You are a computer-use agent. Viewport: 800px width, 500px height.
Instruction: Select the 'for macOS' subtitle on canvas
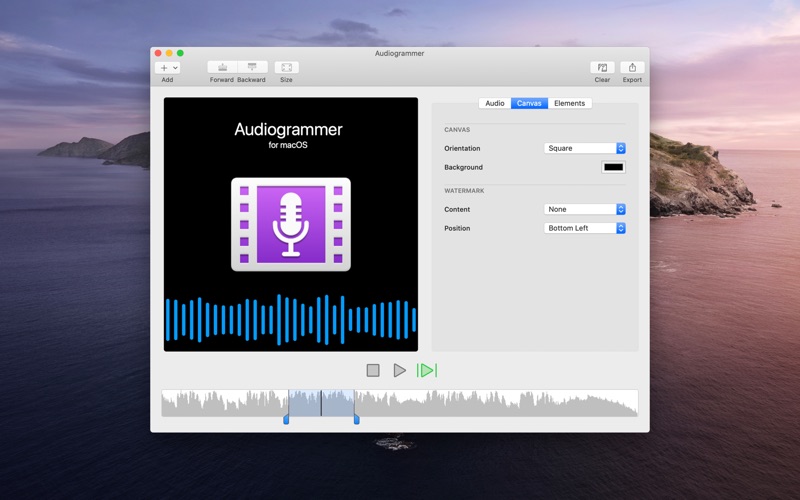(288, 145)
